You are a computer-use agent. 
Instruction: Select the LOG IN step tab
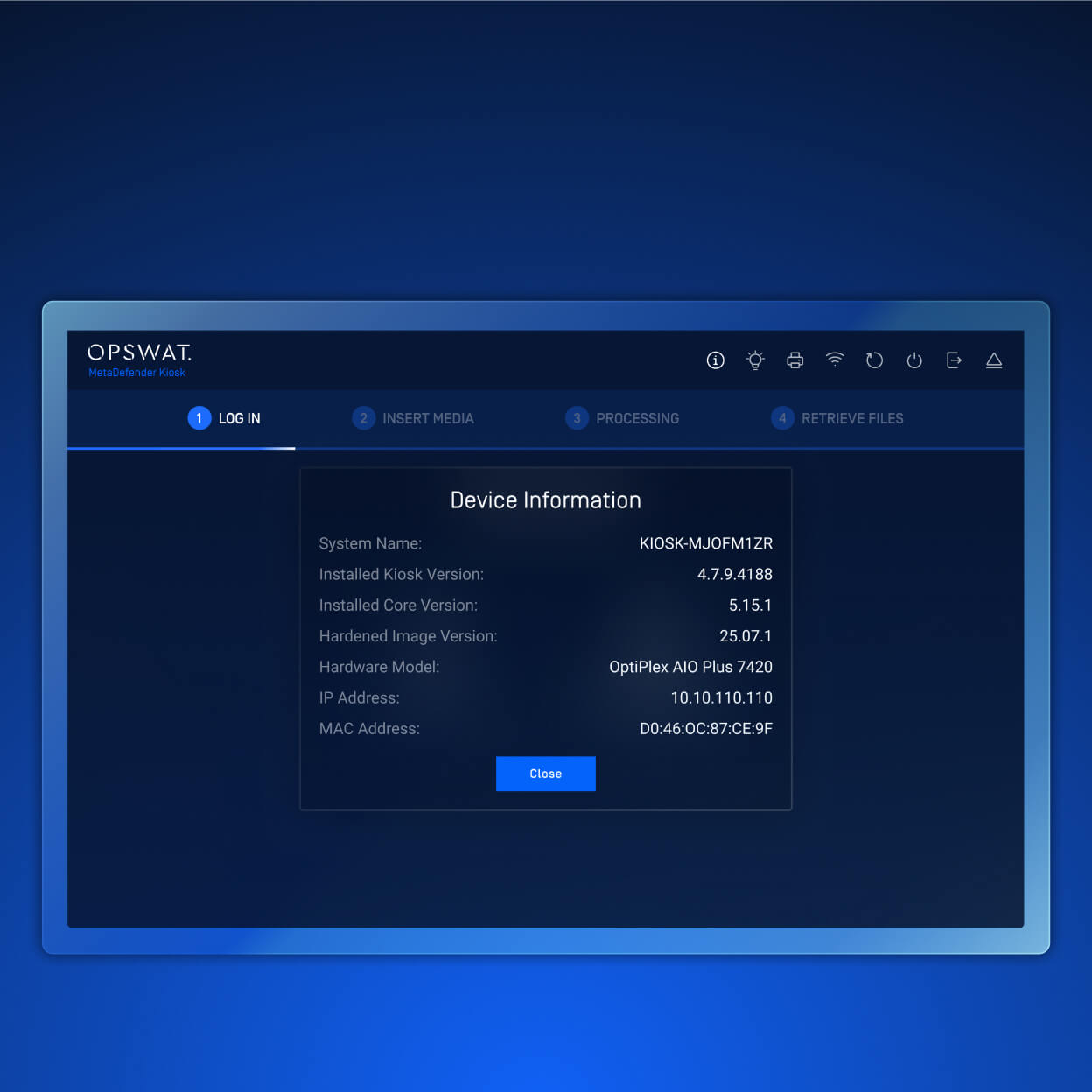225,418
